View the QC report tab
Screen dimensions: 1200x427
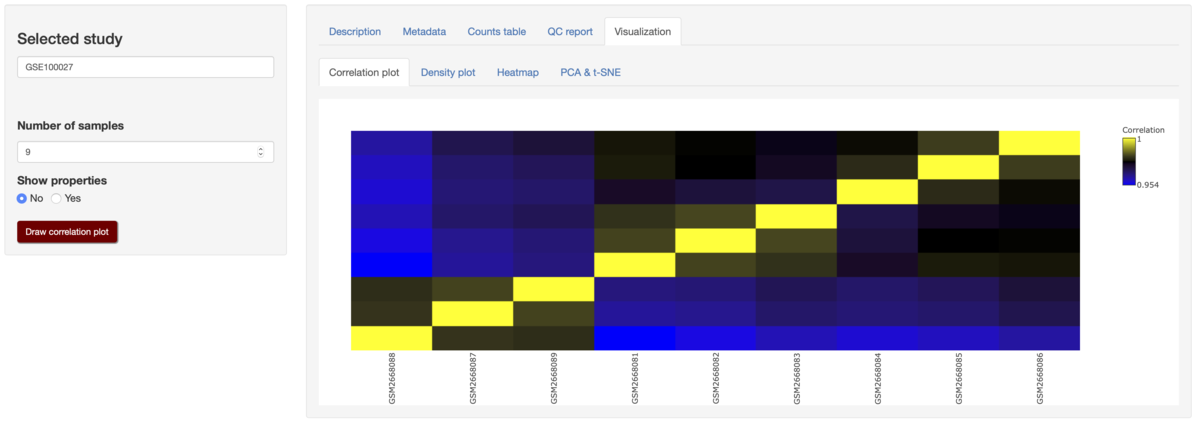tap(570, 31)
